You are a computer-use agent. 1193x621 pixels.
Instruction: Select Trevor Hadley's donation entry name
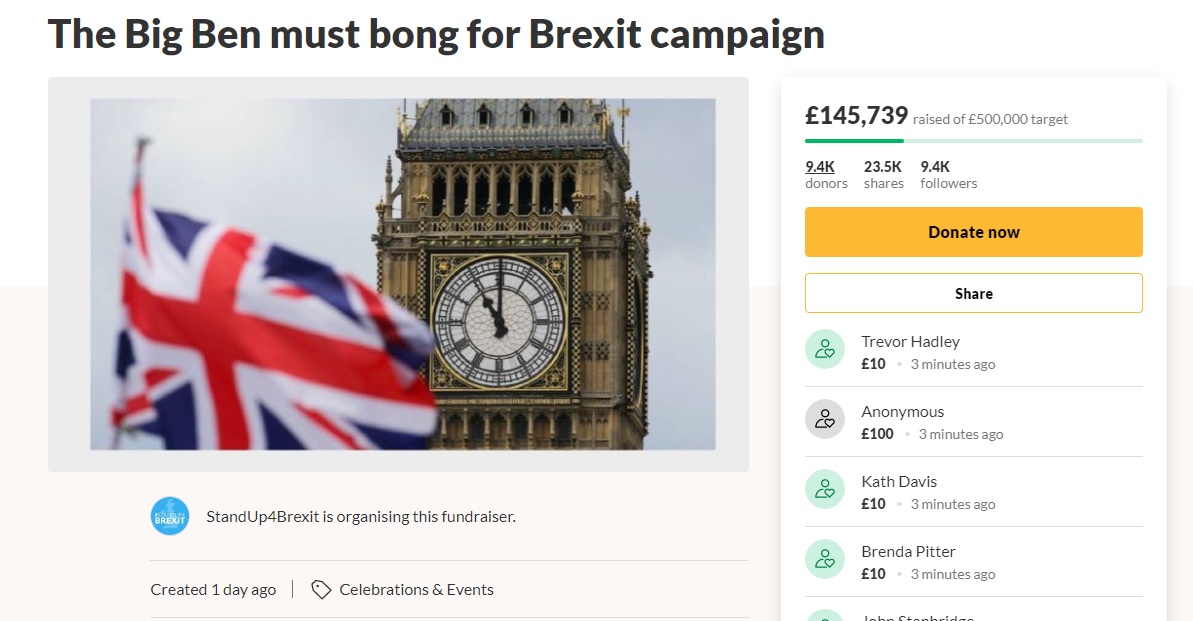(x=910, y=341)
